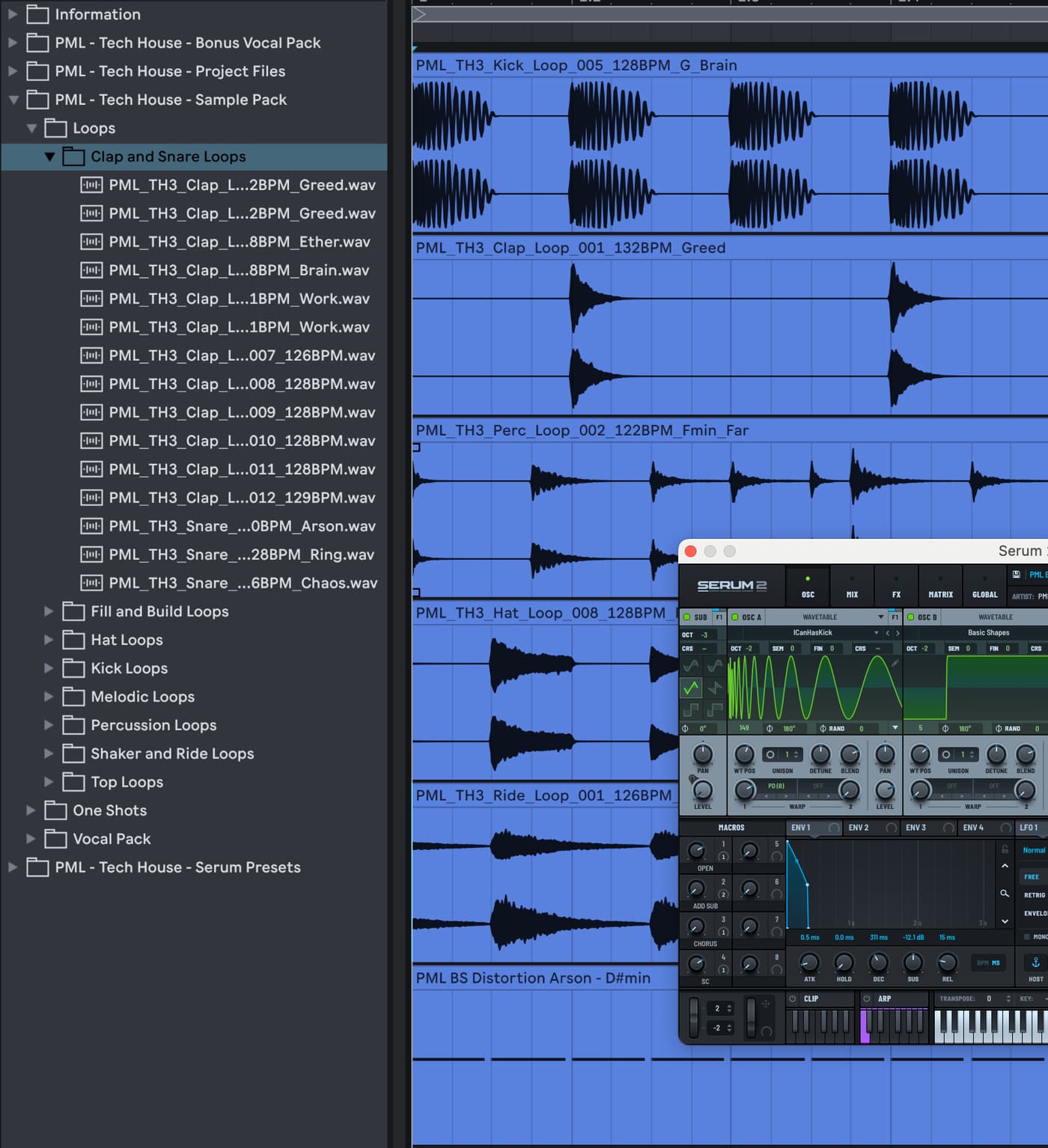
Task: Collapse the Clap and Snare Loops folder
Action: tap(49, 157)
